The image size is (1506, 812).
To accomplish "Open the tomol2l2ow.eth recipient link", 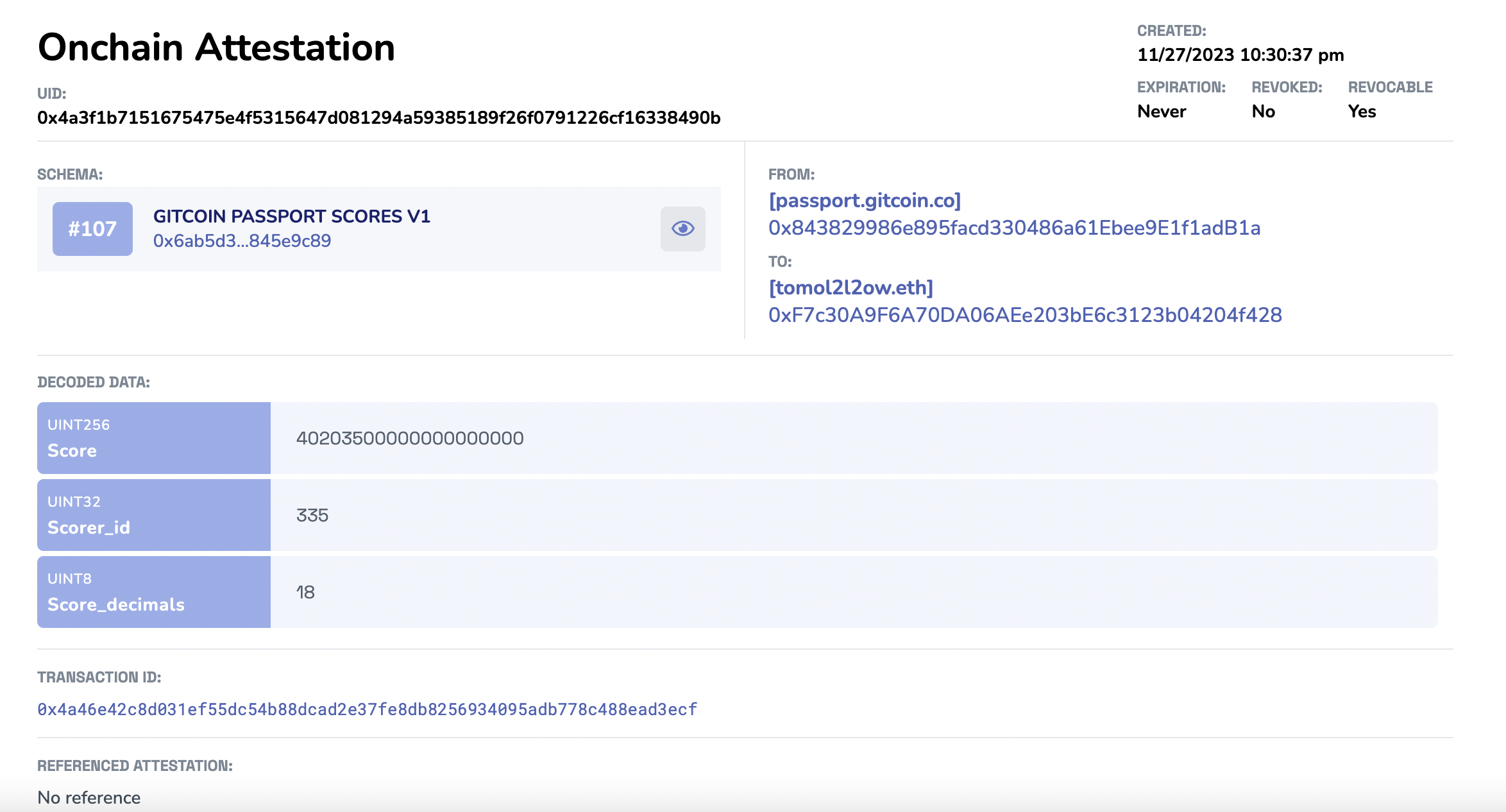I will tap(850, 288).
